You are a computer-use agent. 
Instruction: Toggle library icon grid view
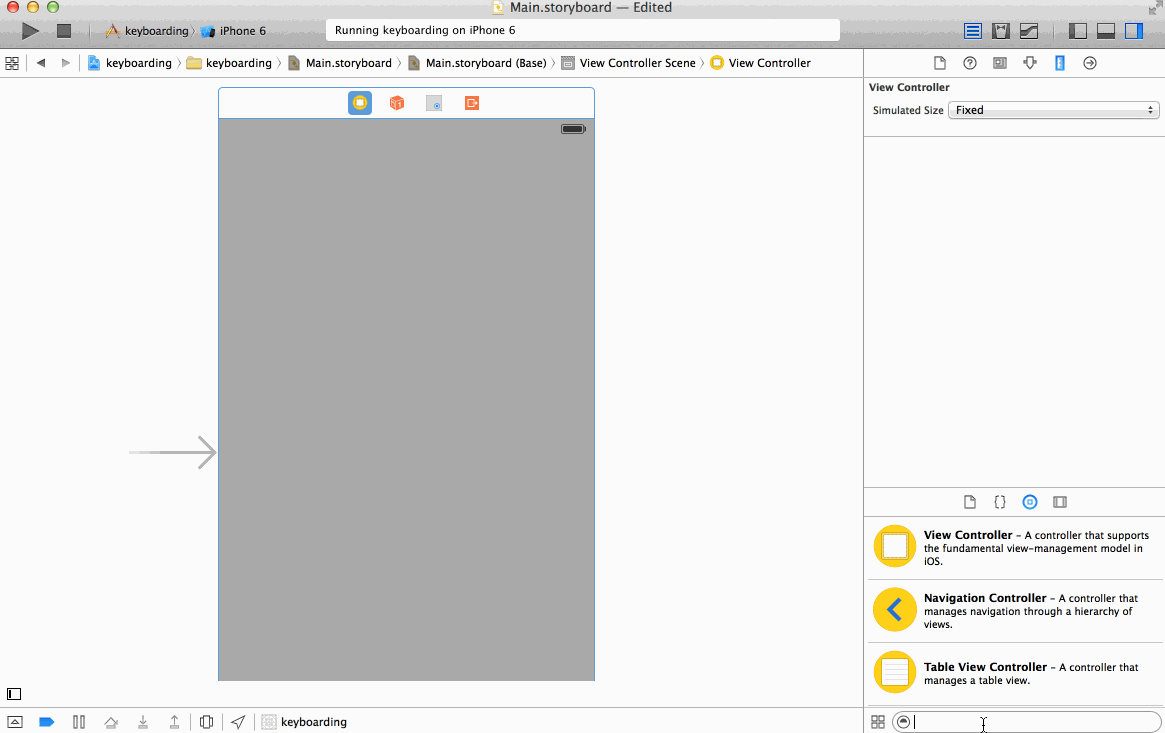click(x=877, y=722)
